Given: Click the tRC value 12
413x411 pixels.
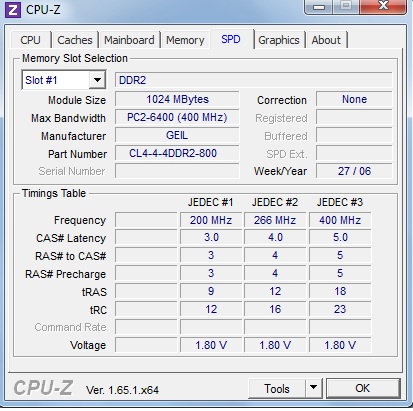Looking at the screenshot, I should tap(211, 309).
